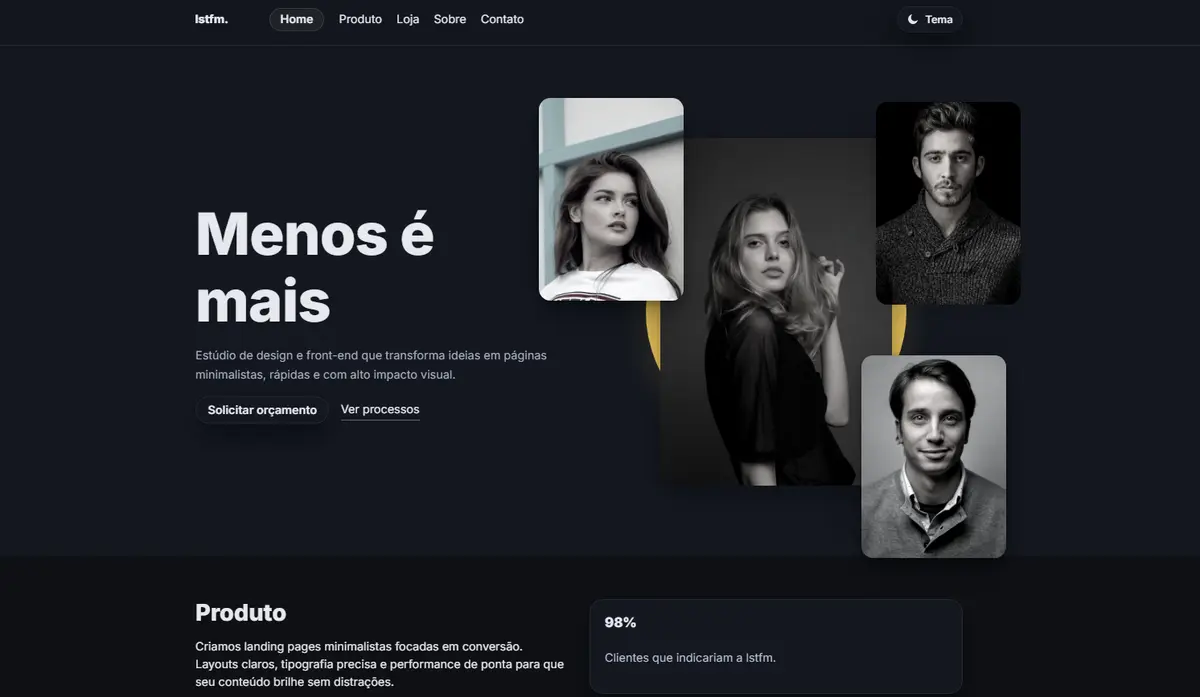1200x697 pixels.
Task: Click the Menos é mais headline
Action: 315,267
